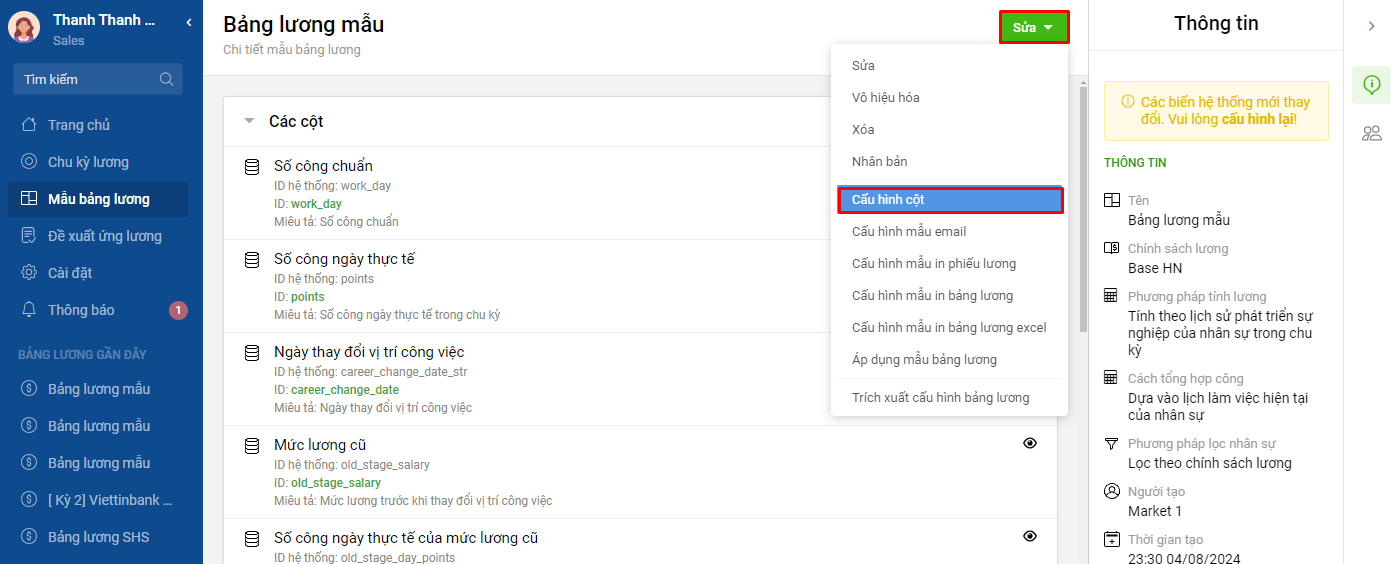Image resolution: width=1391 pixels, height=564 pixels.
Task: Select Cấu hình mẫu in bảng lương excel
Action: (949, 328)
